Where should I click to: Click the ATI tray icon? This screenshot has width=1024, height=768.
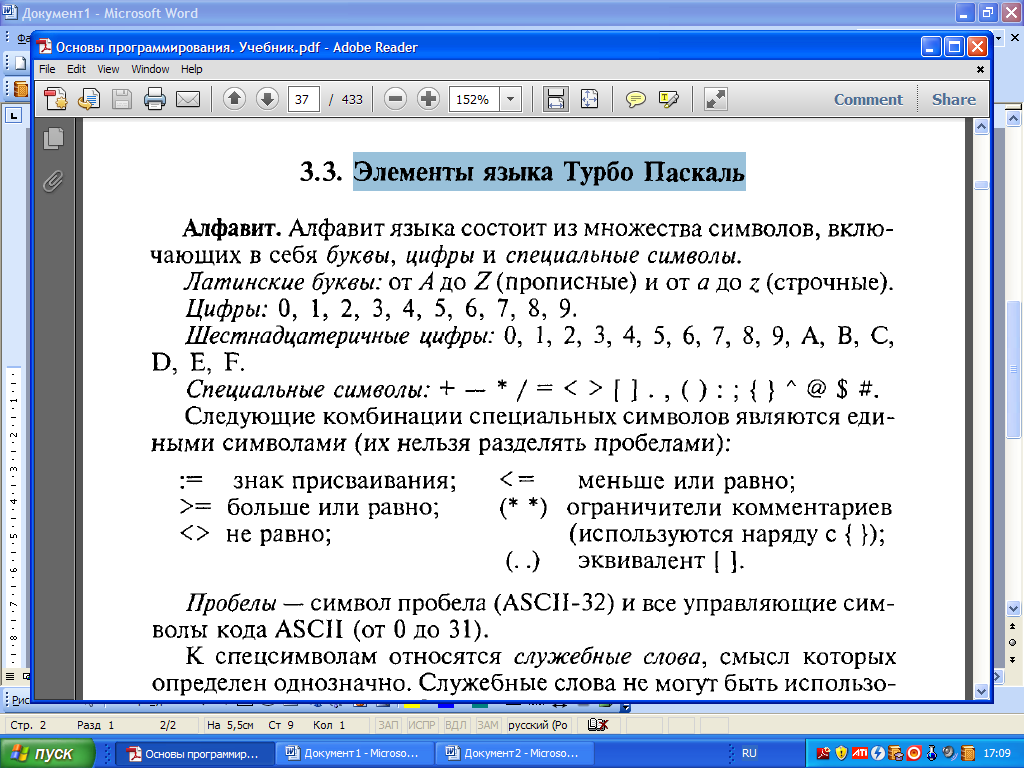point(859,753)
